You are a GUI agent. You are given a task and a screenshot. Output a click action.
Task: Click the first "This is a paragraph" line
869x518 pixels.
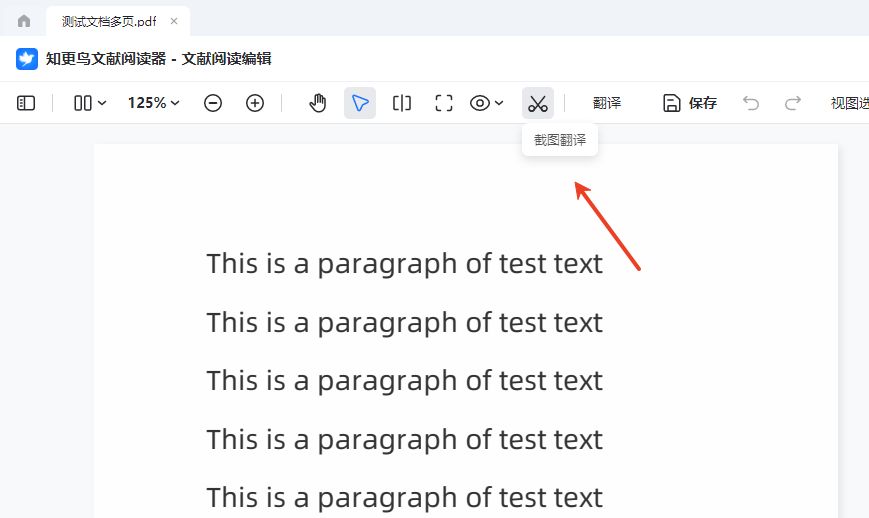(405, 264)
